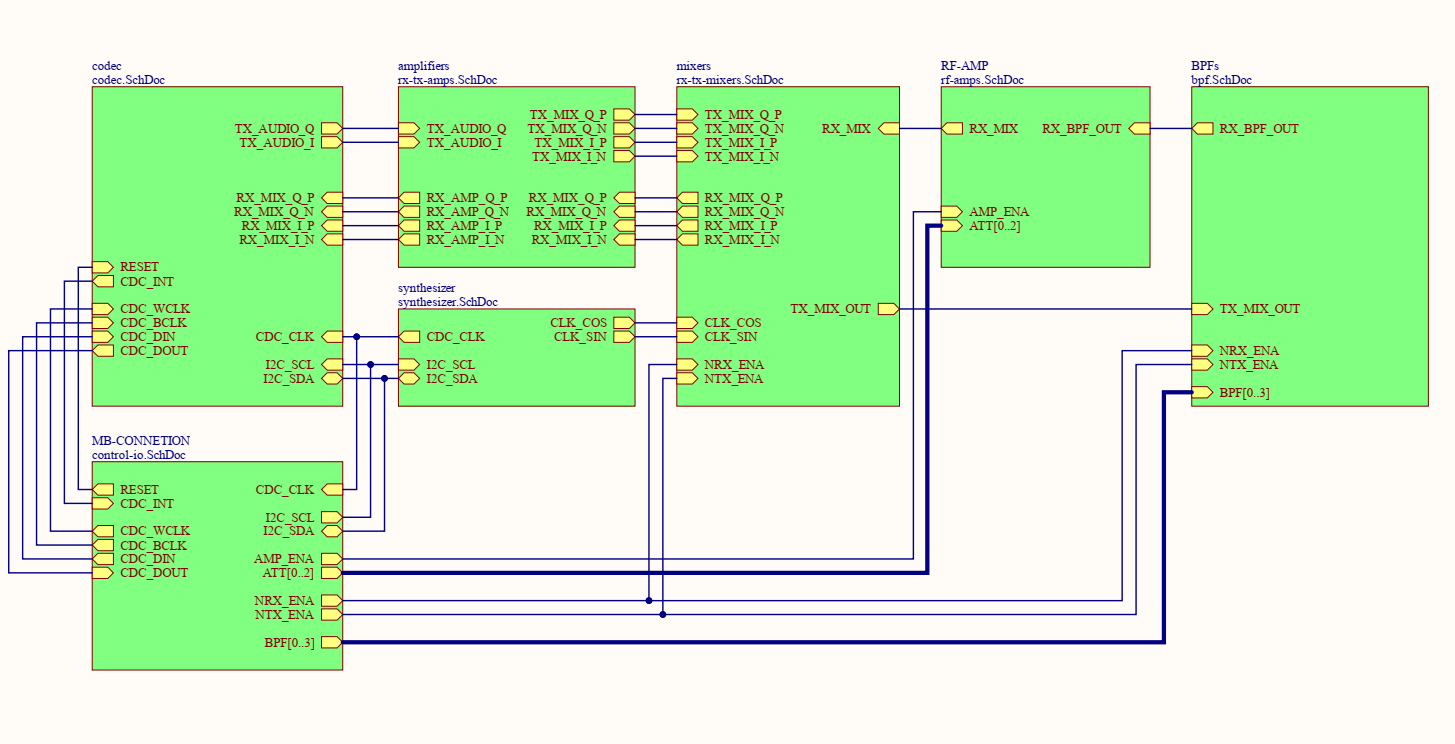Select the rx-tx-mixers.SchDoc file name label

tap(729, 80)
